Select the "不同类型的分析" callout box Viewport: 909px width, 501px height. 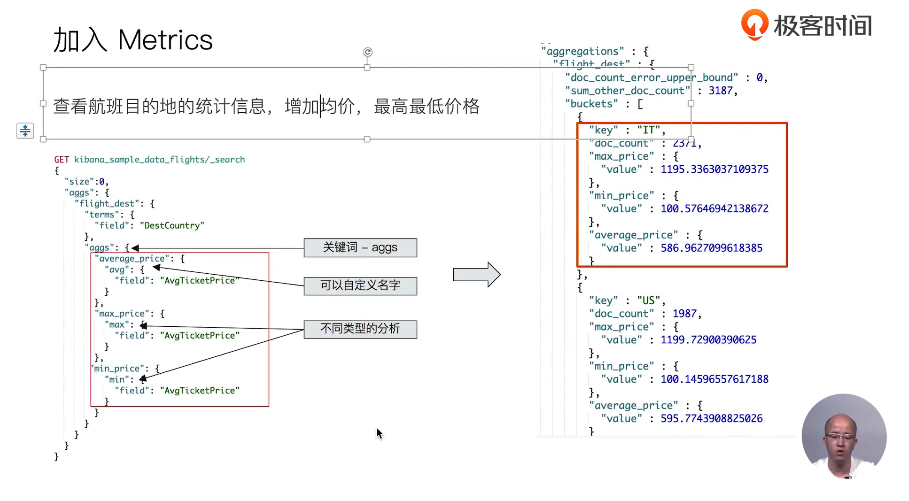point(359,328)
